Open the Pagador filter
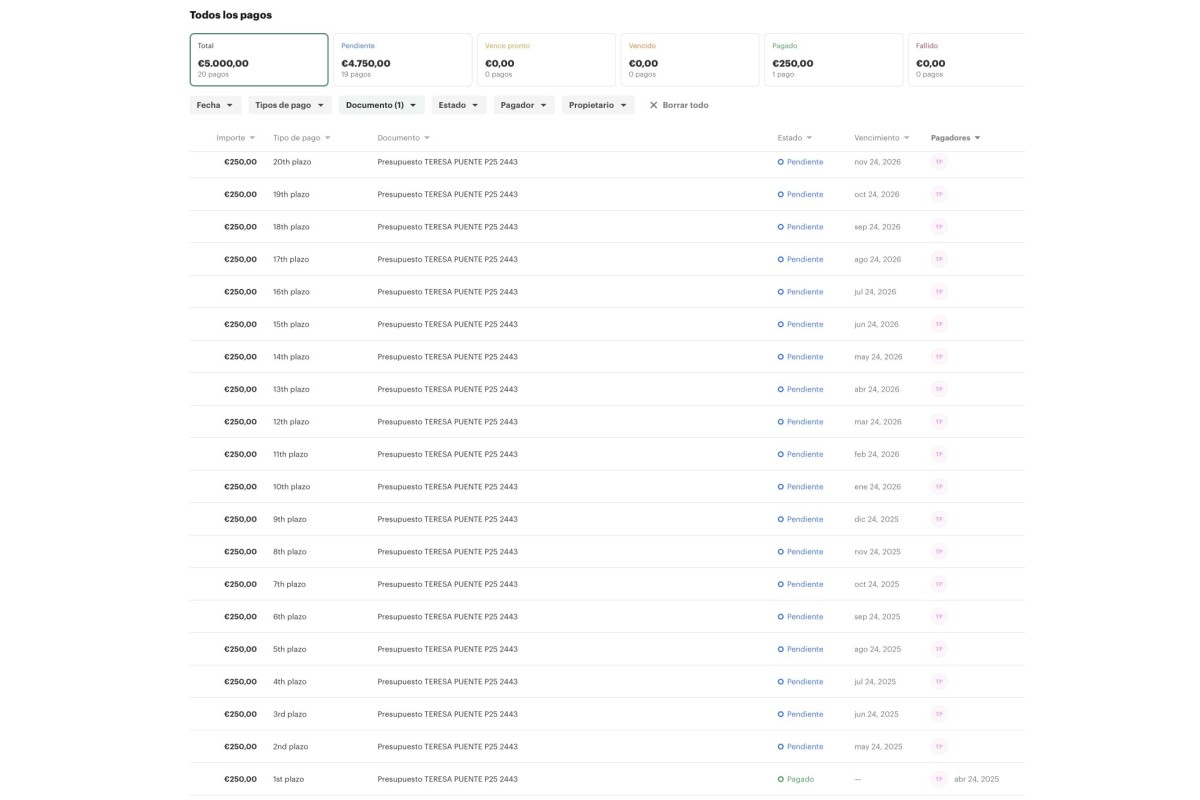This screenshot has height=800, width=1200. tap(524, 105)
